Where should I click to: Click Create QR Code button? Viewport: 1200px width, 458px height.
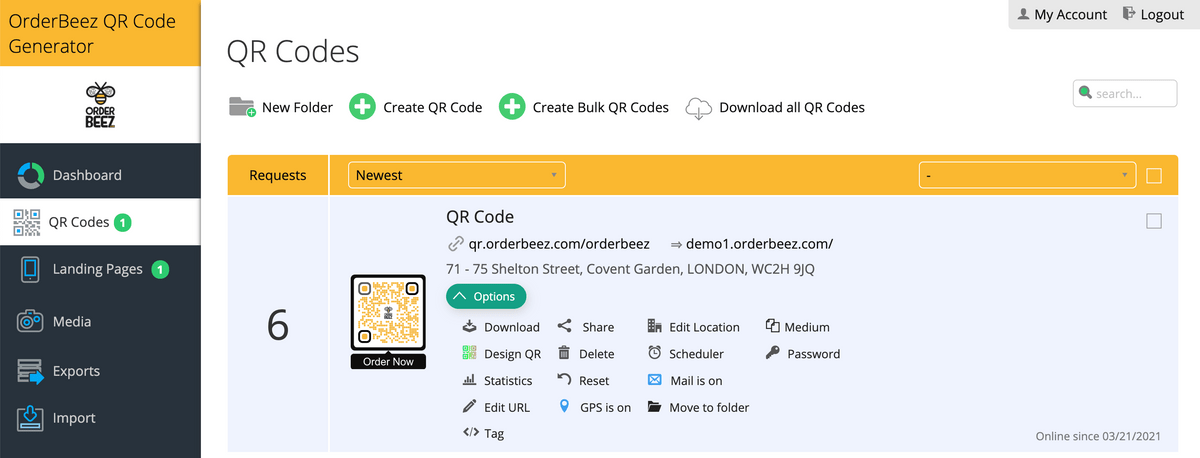pos(416,107)
